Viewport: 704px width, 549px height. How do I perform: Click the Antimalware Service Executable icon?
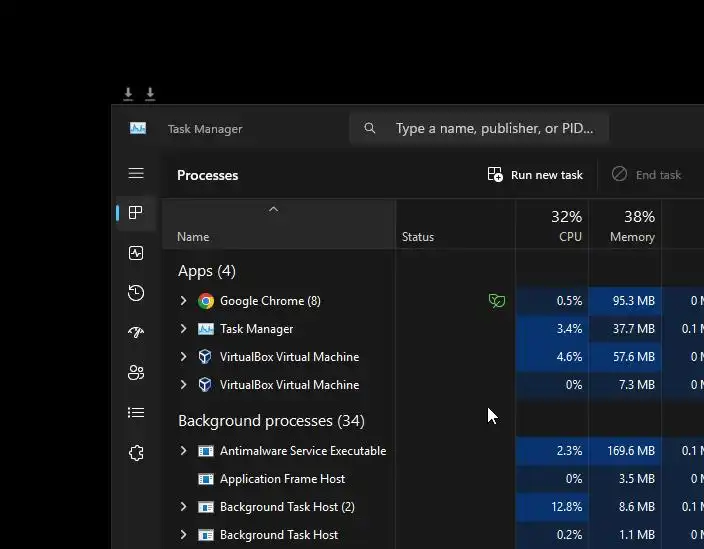[206, 451]
